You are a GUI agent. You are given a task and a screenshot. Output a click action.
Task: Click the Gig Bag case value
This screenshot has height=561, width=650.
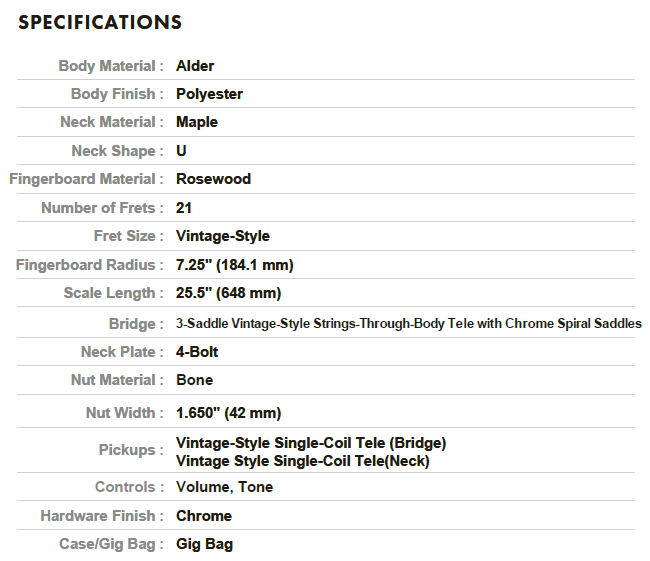pyautogui.click(x=204, y=544)
